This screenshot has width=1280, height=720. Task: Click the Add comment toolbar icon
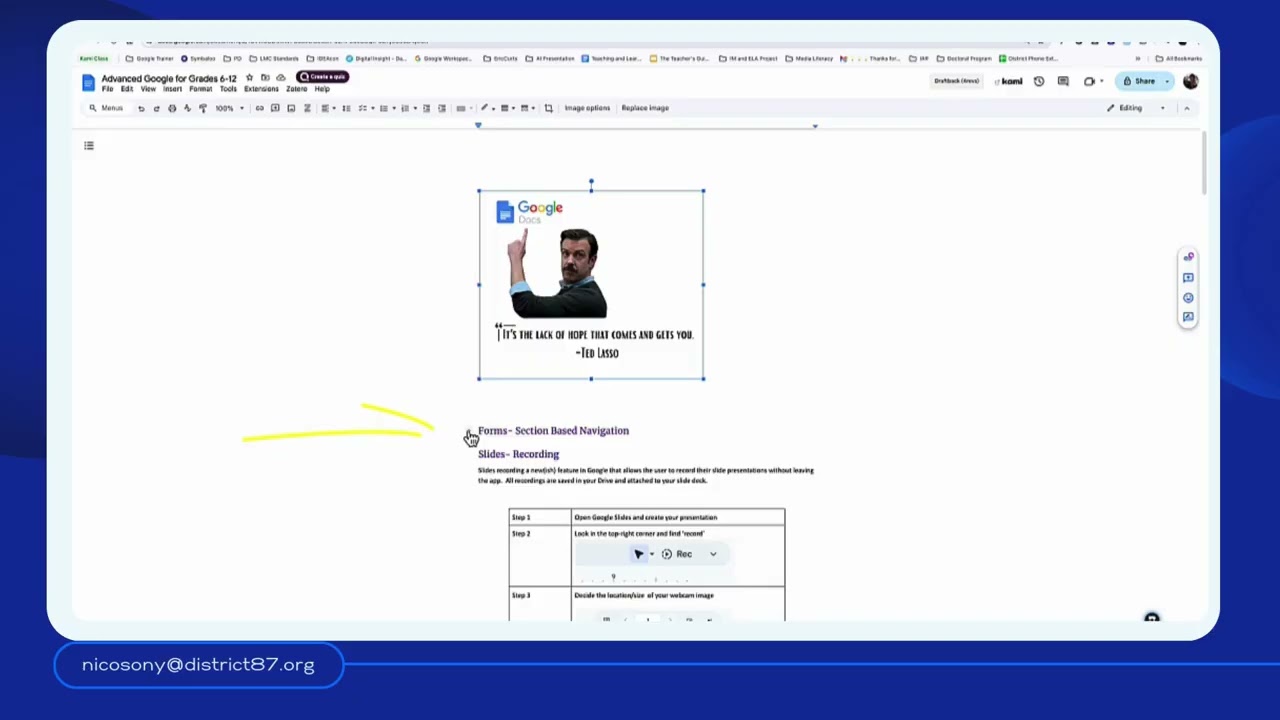[275, 108]
